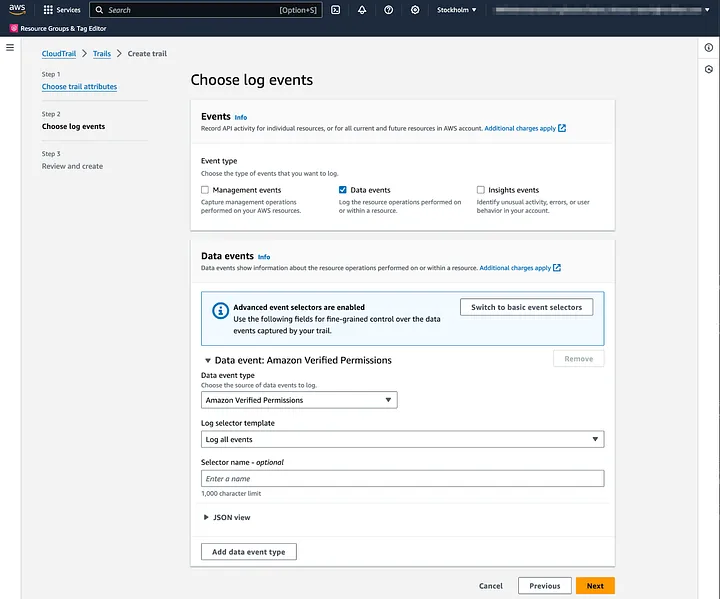Open Events Info link
720x599 pixels.
click(241, 118)
